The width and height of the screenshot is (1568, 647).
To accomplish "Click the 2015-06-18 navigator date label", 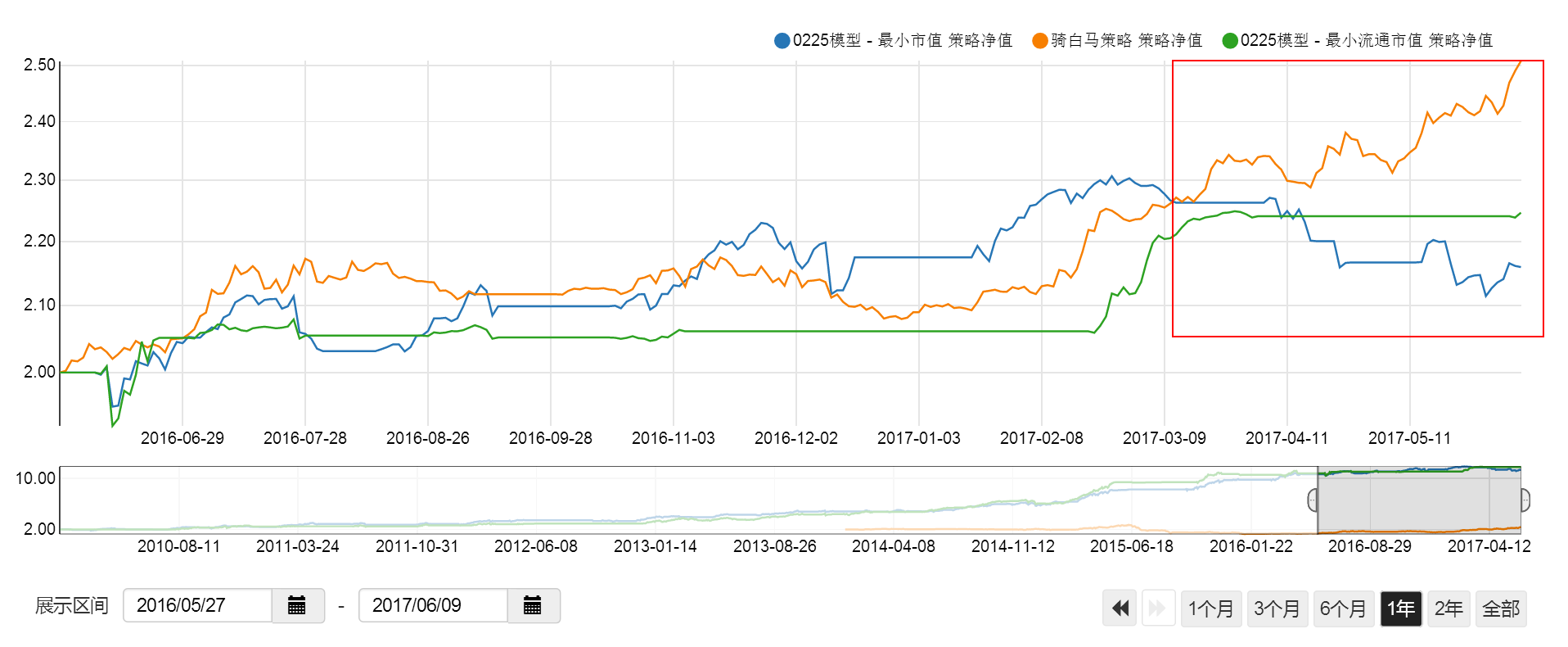I will (x=1132, y=546).
